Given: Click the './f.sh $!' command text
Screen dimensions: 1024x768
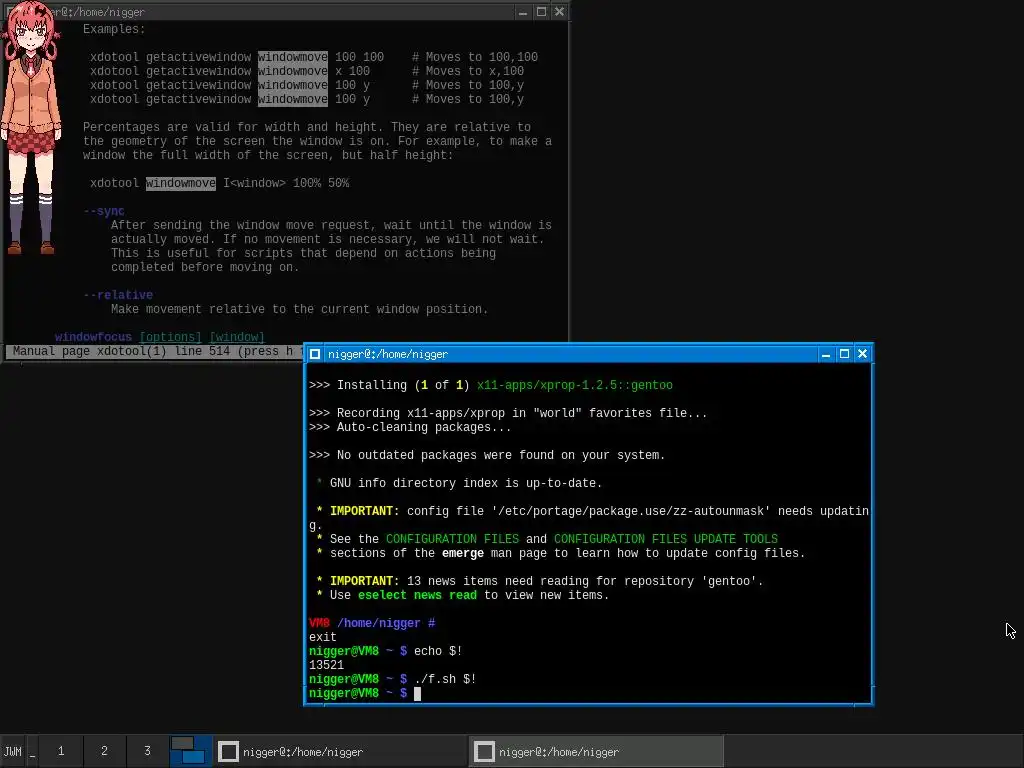Looking at the screenshot, I should pyautogui.click(x=445, y=679).
